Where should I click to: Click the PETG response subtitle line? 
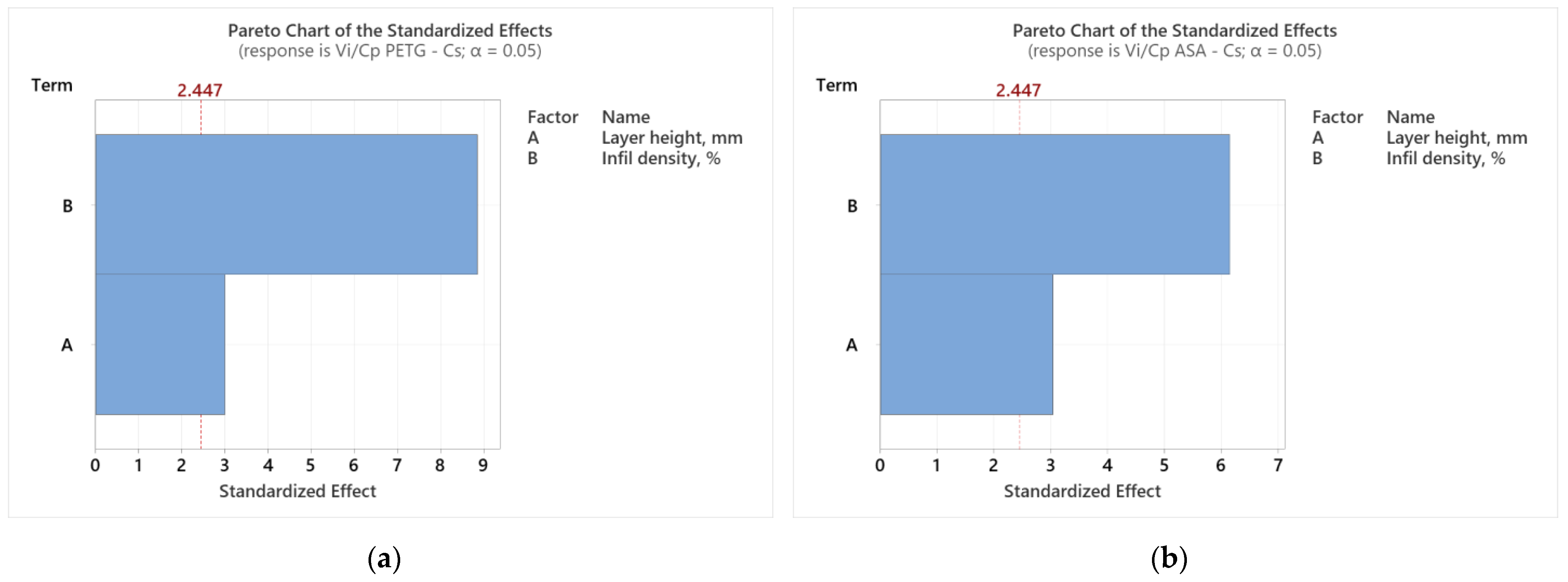(389, 50)
